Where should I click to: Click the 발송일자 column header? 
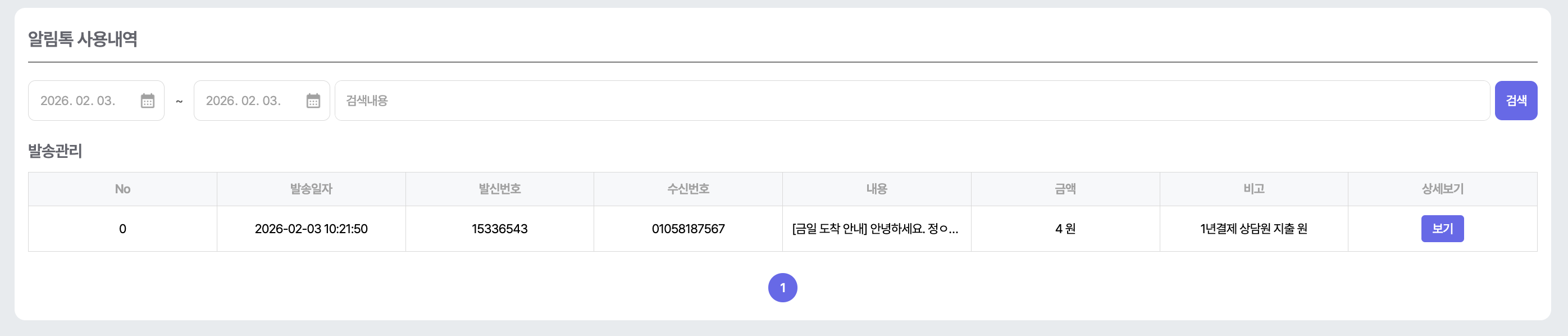(x=311, y=189)
